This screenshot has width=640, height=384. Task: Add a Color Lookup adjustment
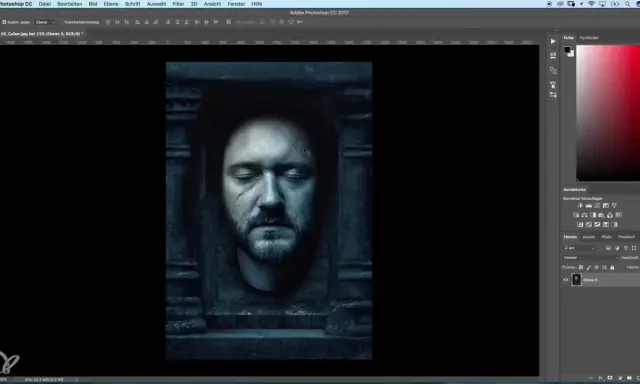tap(618, 215)
